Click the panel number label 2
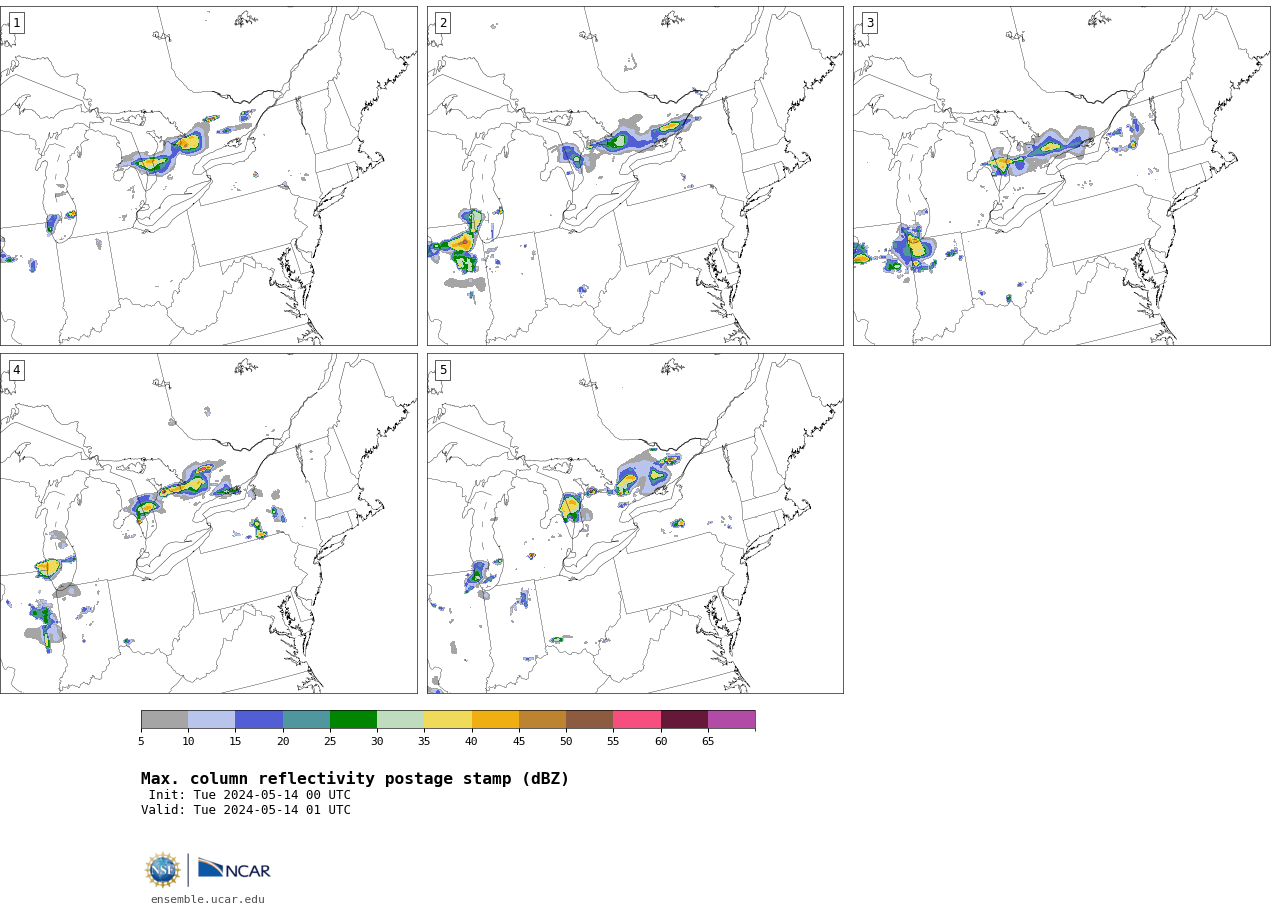 click(x=443, y=23)
